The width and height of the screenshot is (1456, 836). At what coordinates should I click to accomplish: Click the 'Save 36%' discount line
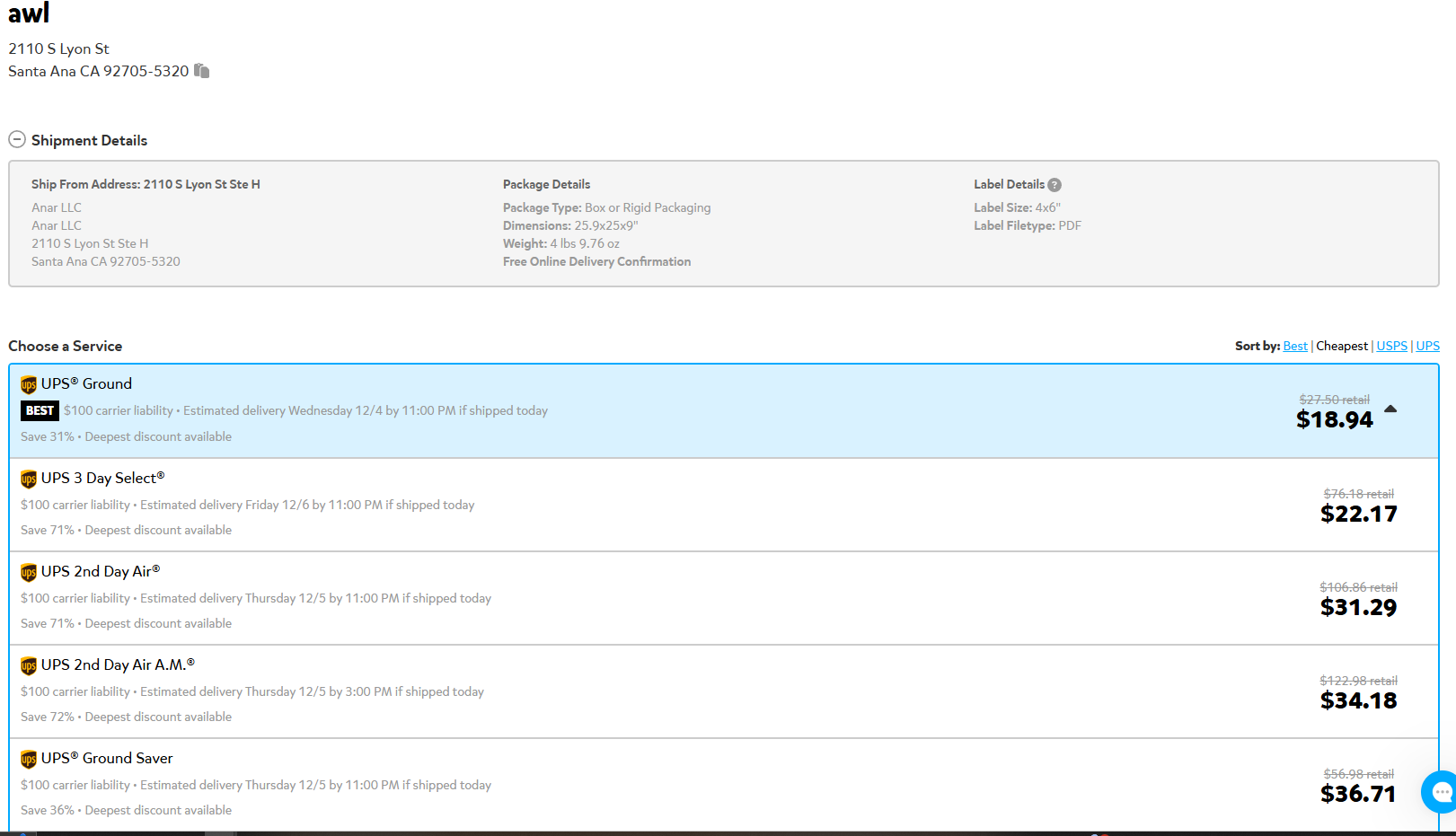click(x=126, y=810)
